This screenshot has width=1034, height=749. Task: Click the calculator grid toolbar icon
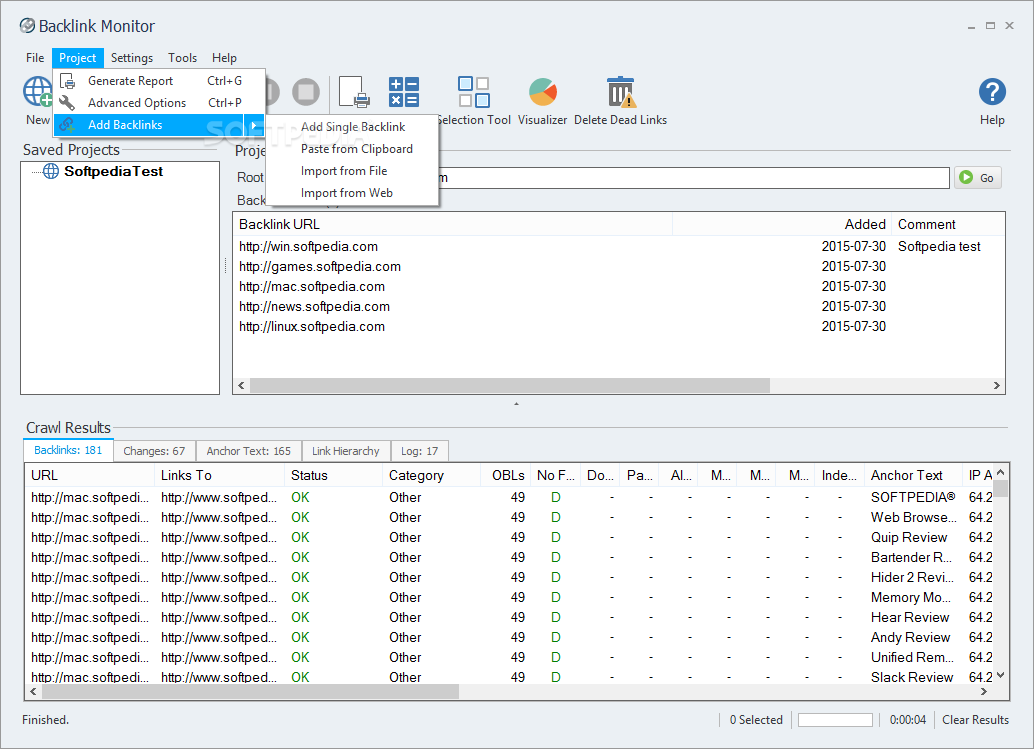(x=404, y=92)
